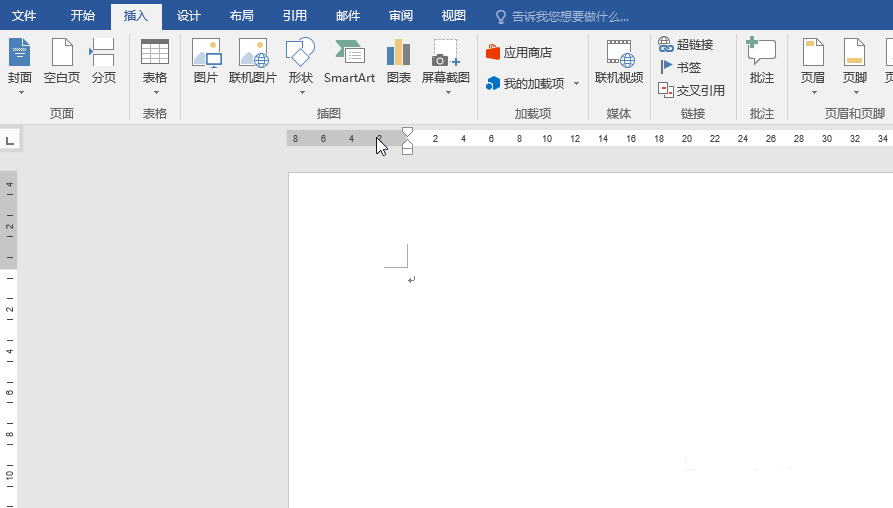Expand the cover page (封面) dropdown
This screenshot has width=893, height=508.
click(x=20, y=92)
